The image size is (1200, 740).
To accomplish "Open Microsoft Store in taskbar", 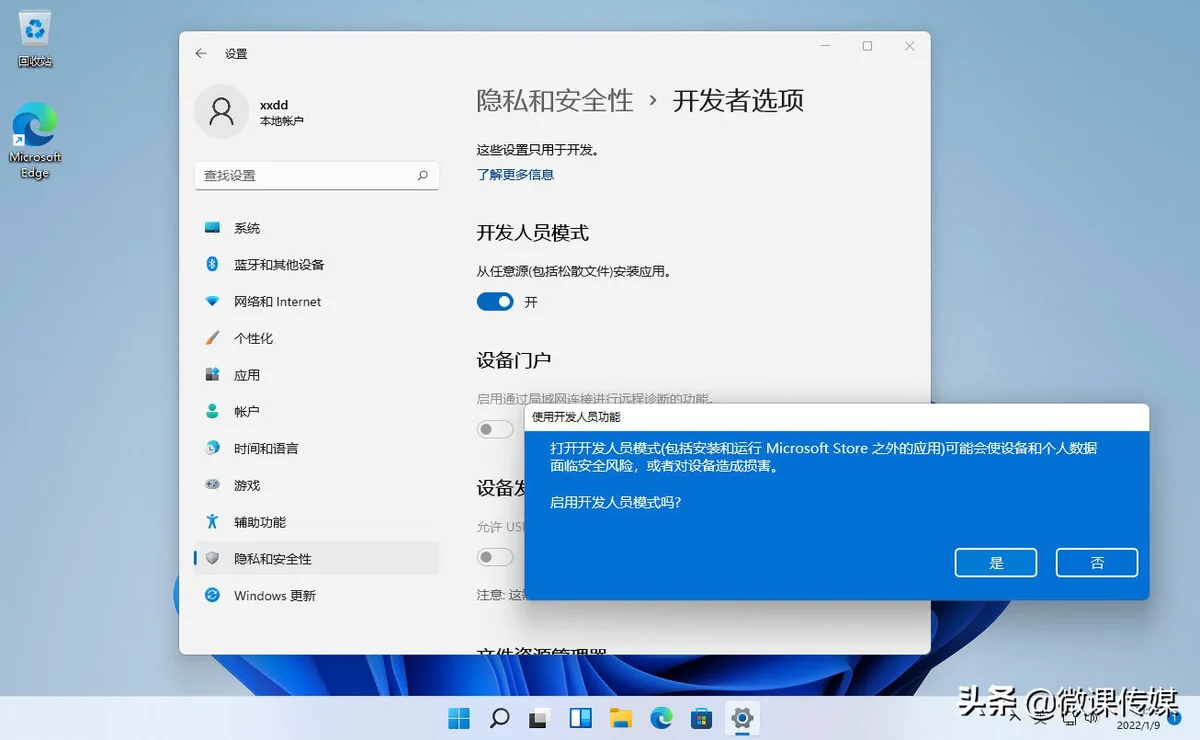I will 701,717.
